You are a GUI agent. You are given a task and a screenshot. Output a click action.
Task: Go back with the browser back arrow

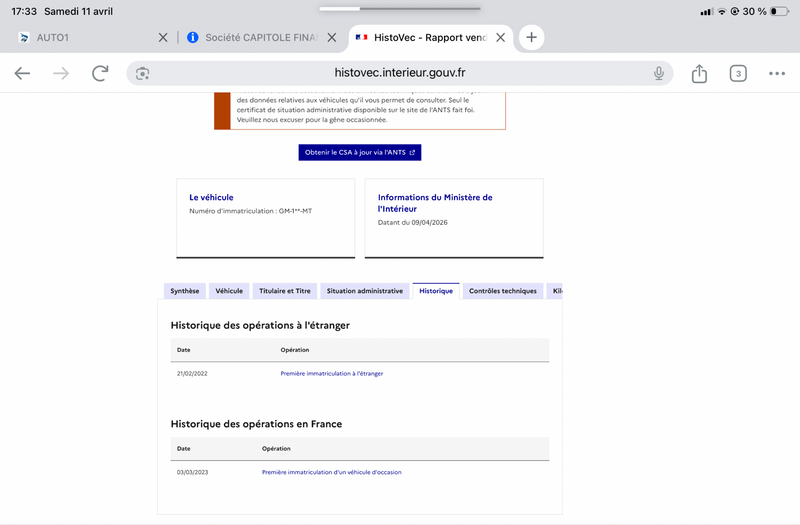coord(22,73)
